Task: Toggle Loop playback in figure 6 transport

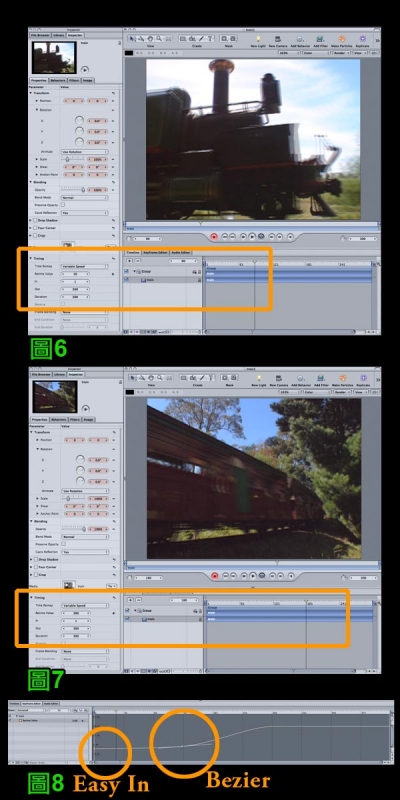Action: [x=261, y=237]
